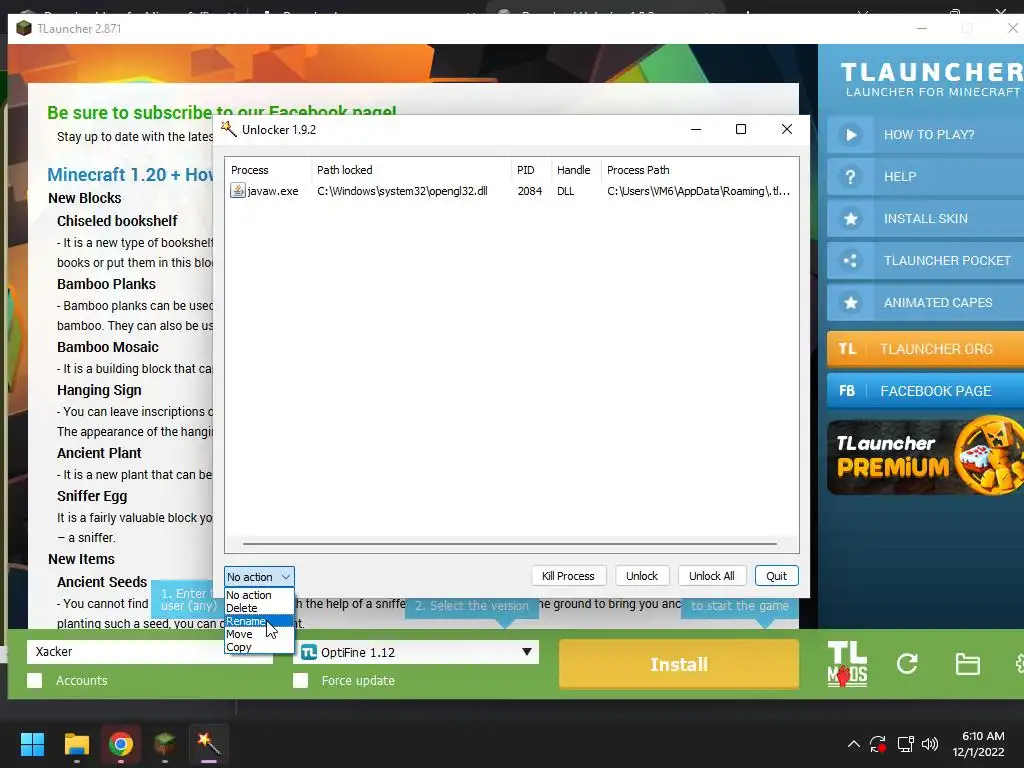Click the play icon beside HOW TO PLAY?

click(x=850, y=135)
